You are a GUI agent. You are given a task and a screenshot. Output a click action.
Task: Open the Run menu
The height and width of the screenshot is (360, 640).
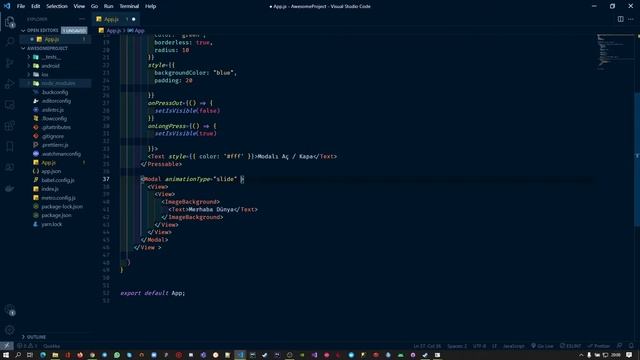point(108,6)
